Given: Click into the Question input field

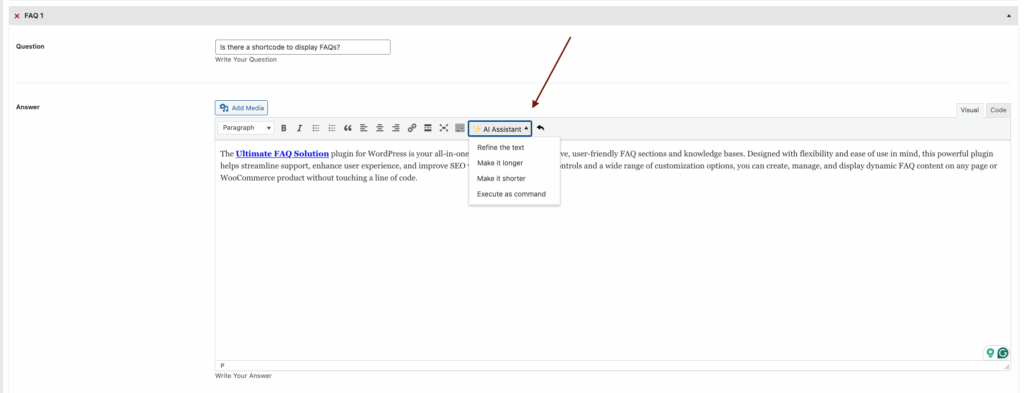Looking at the screenshot, I should pos(302,47).
